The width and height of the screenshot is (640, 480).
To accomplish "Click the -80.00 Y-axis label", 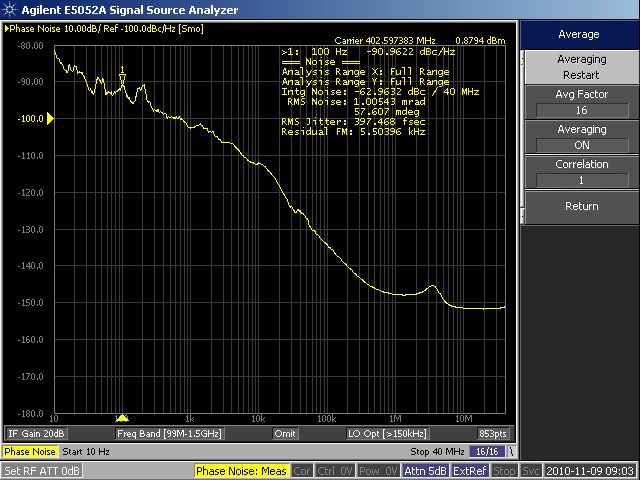I will pos(31,46).
